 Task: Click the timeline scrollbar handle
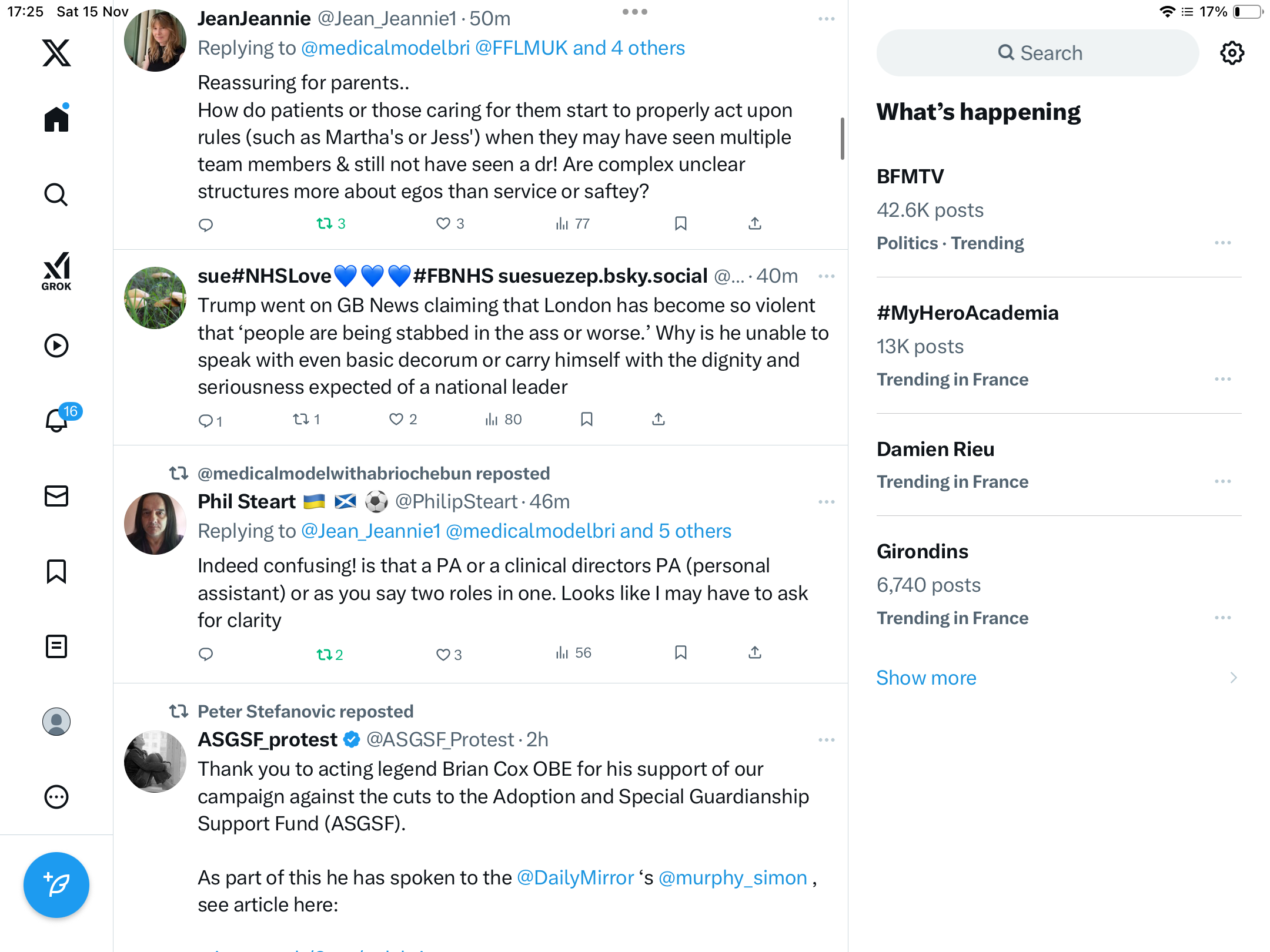[x=842, y=139]
